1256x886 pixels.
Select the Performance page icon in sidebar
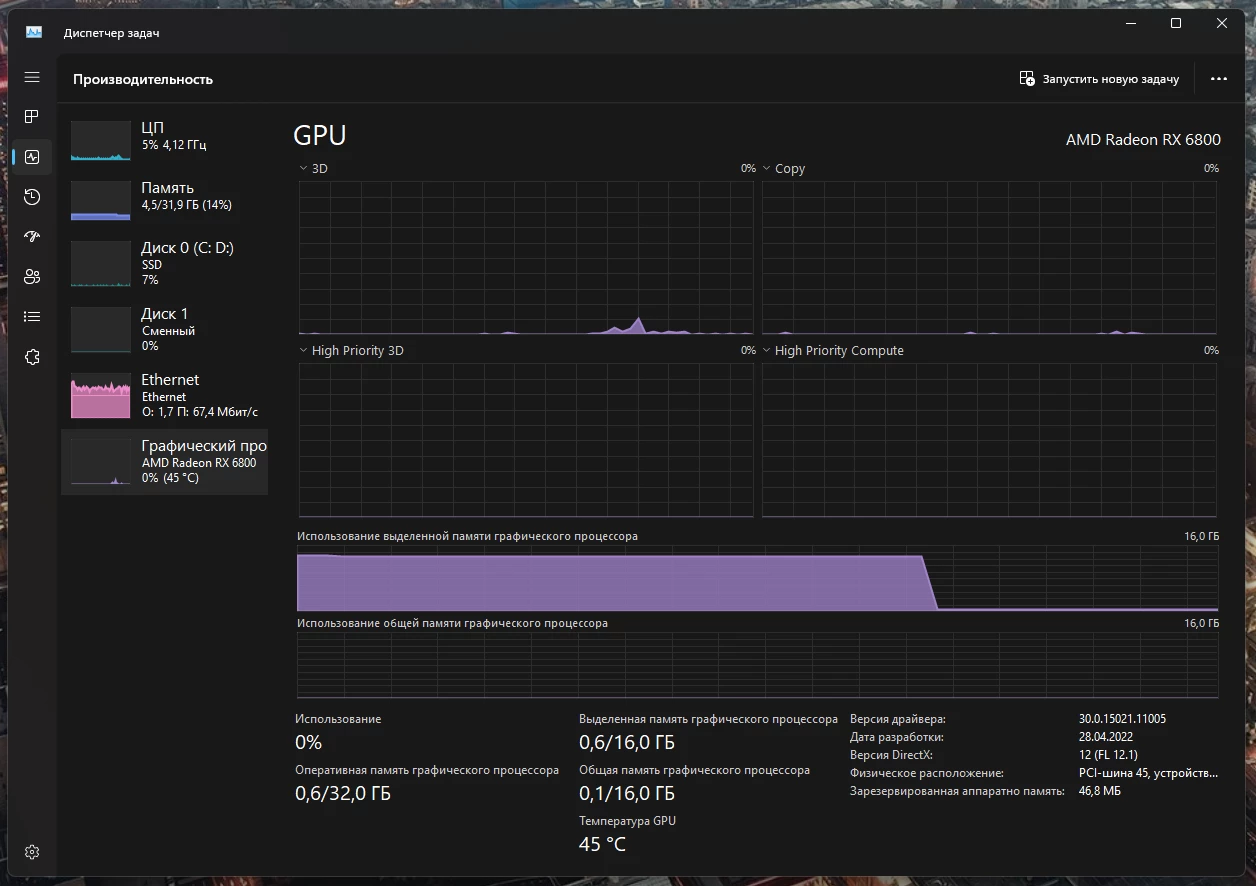coord(32,157)
